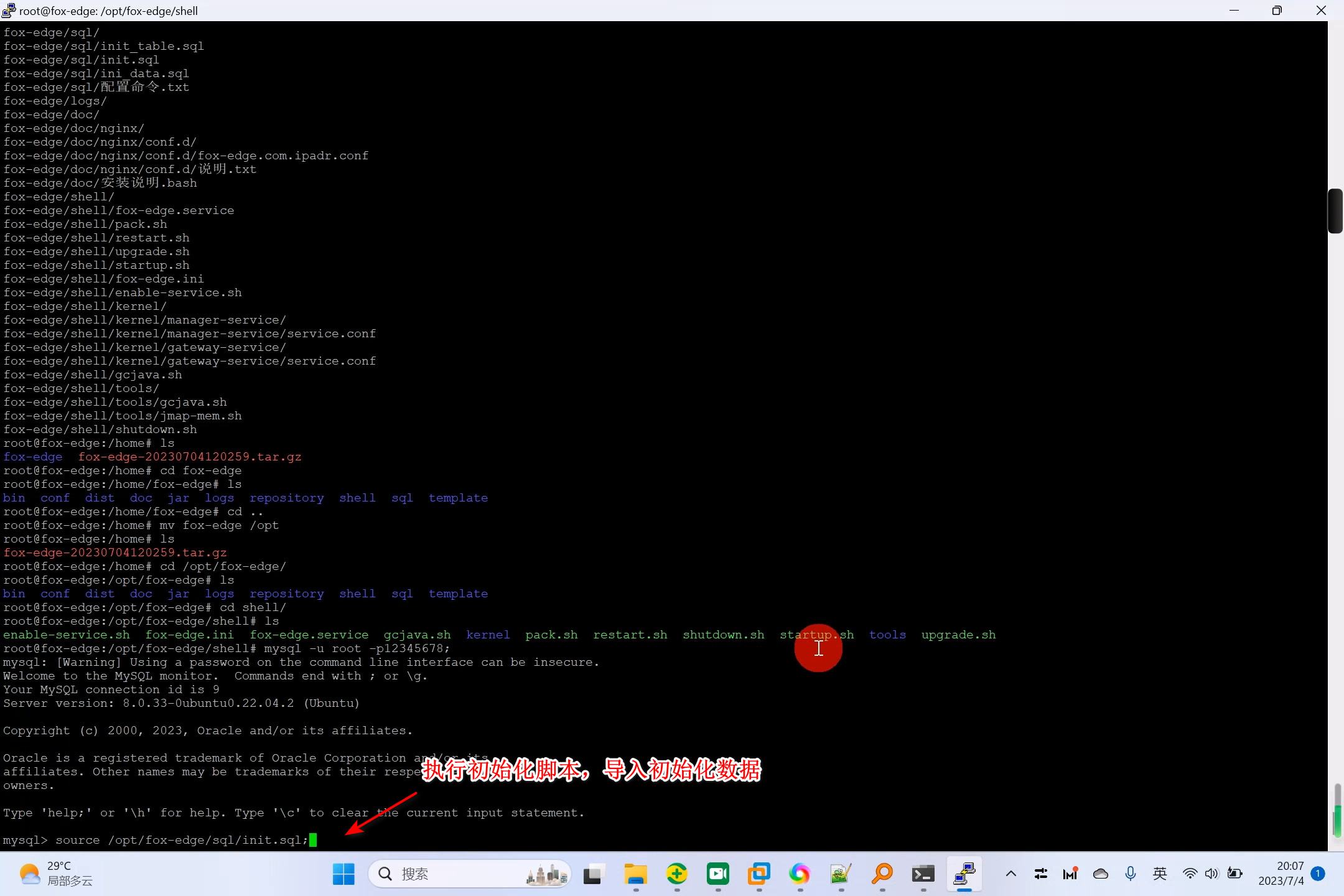Click the 'mv fox-edge /opt' command line
Screen dimensions: 1344x896
[x=141, y=525]
